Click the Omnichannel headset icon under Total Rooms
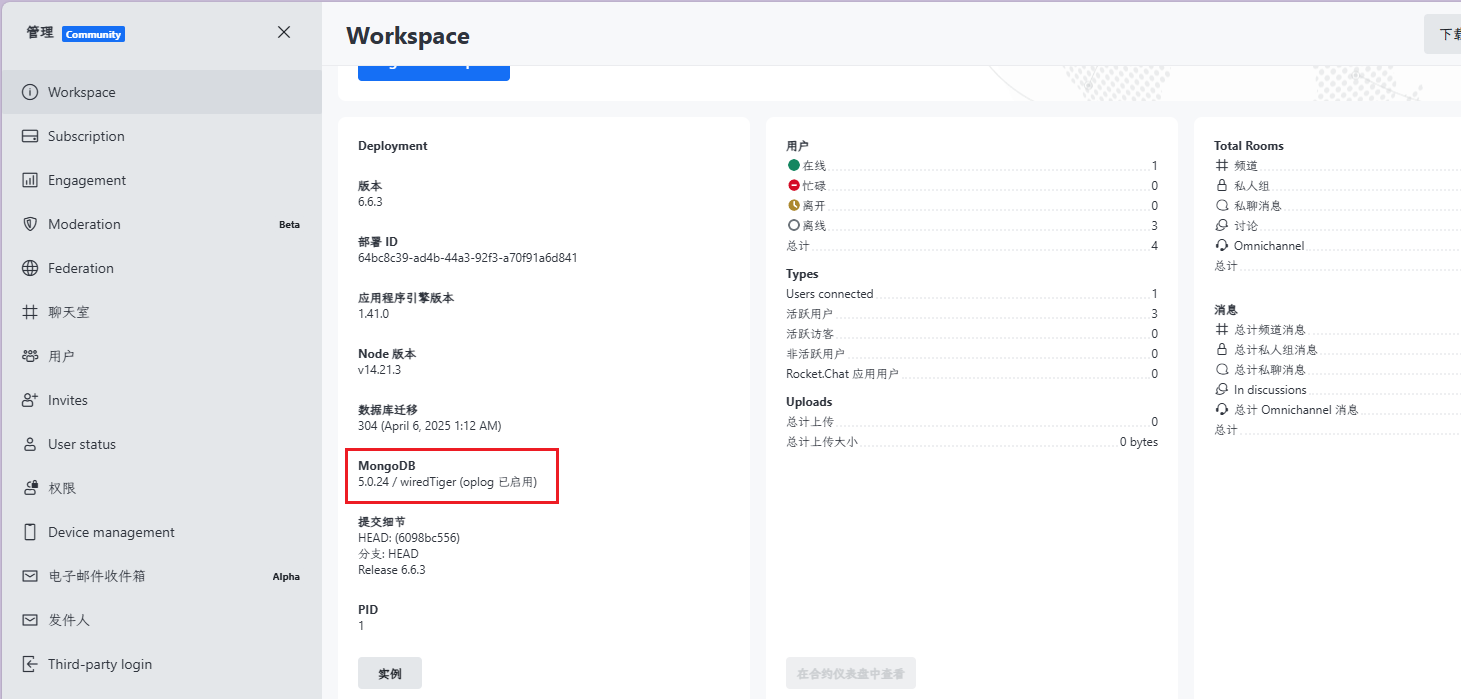Screen dimensions: 1461x699 [x=1221, y=245]
